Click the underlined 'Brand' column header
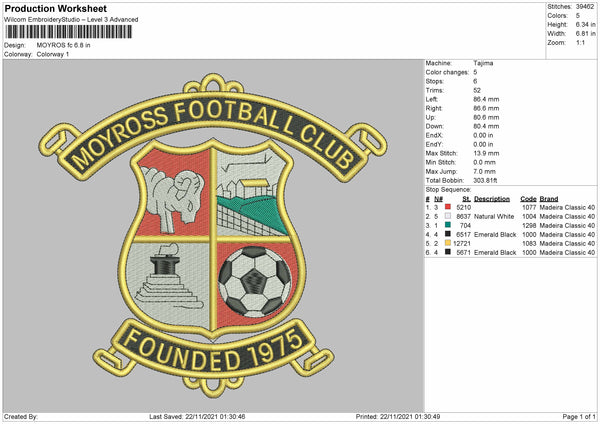Image resolution: width=600 pixels, height=424 pixels. (549, 199)
